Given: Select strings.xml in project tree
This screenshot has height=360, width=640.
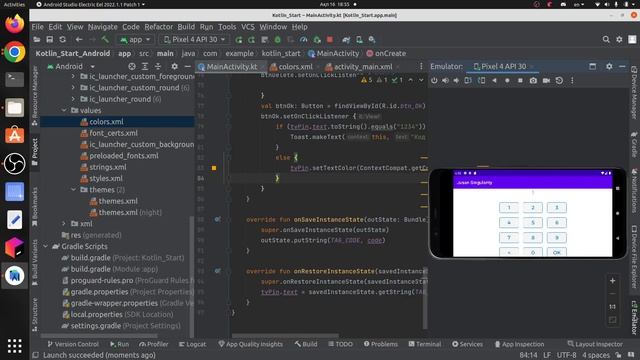Looking at the screenshot, I should point(108,167).
